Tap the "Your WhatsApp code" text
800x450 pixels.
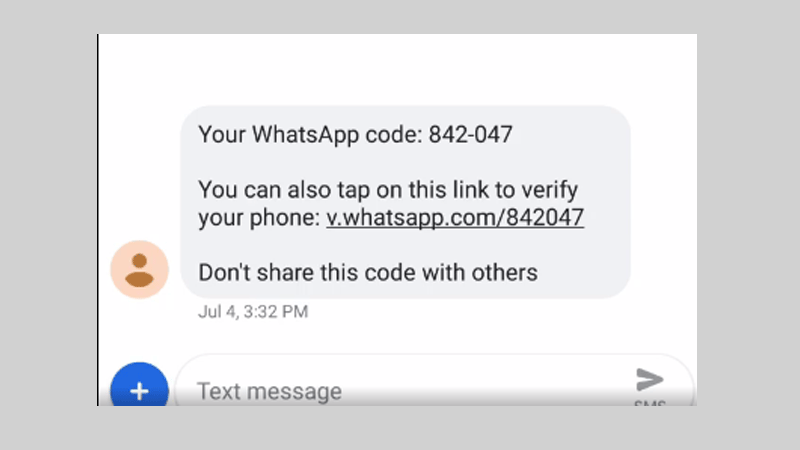[310, 135]
